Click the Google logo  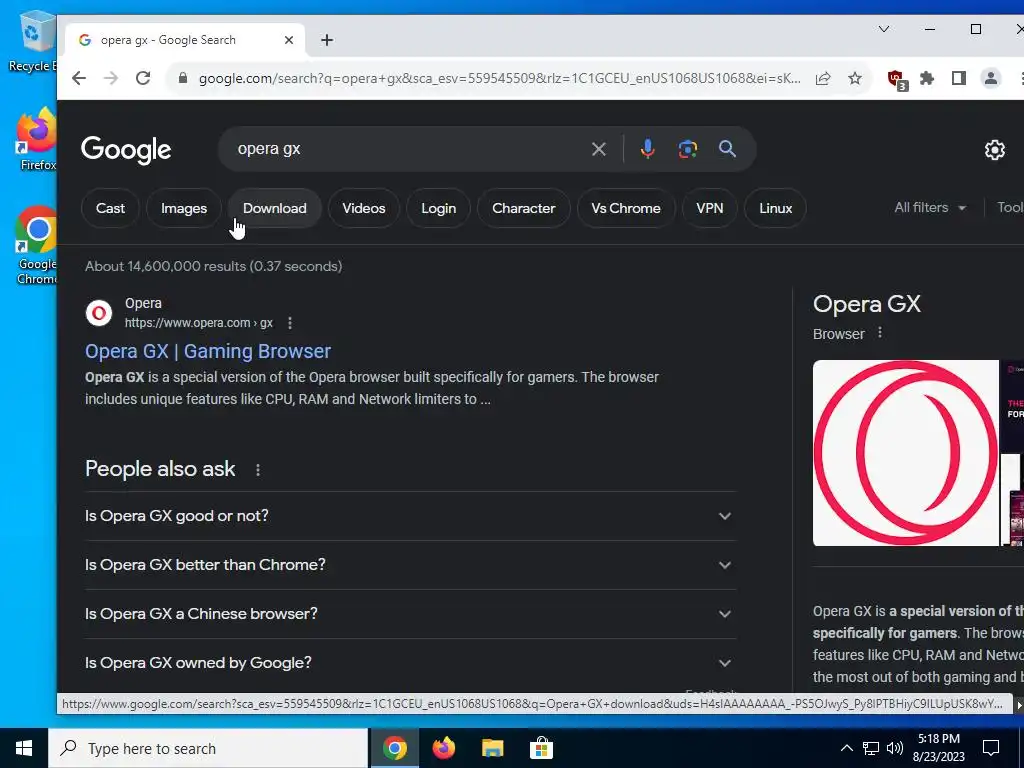(x=126, y=150)
